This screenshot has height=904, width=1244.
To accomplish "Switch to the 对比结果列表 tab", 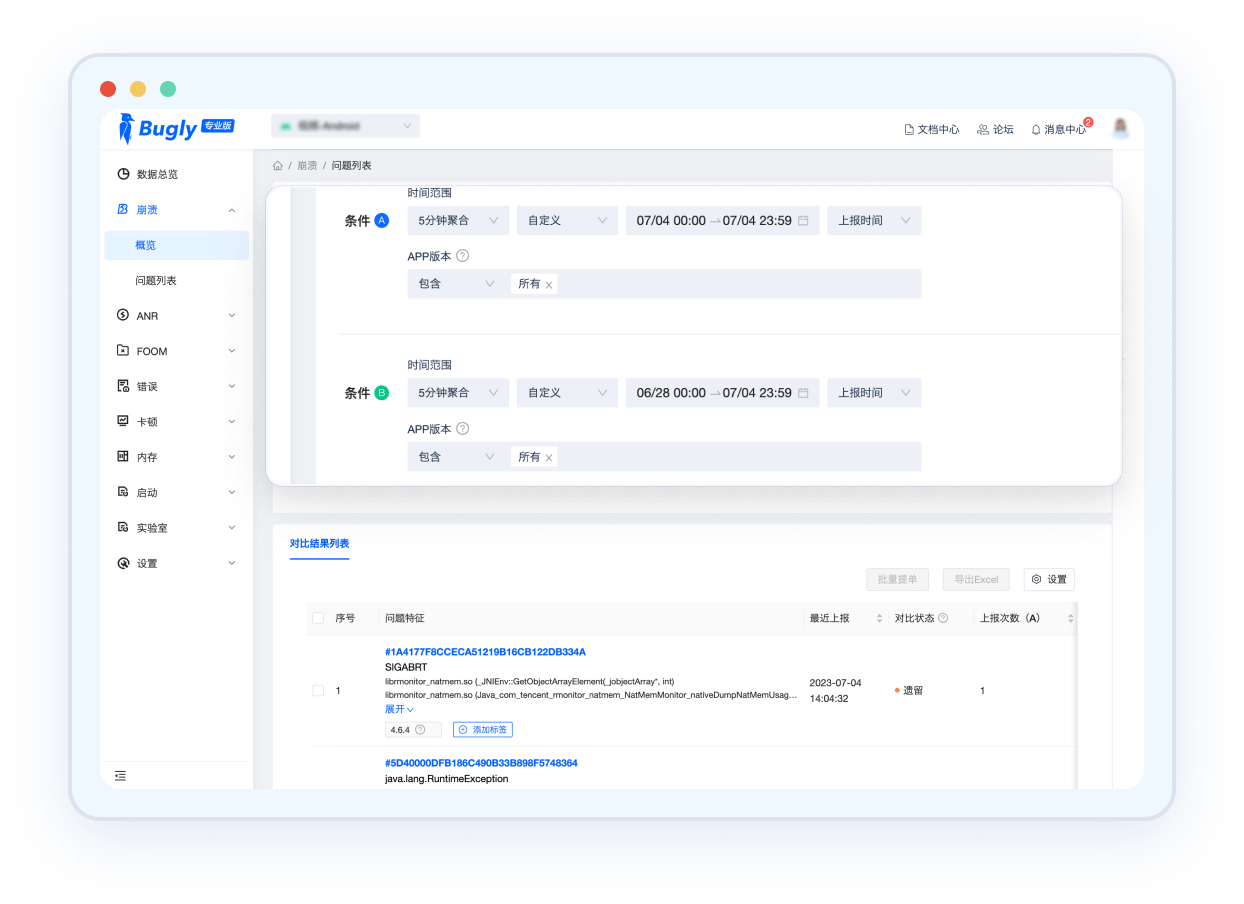I will 319,544.
